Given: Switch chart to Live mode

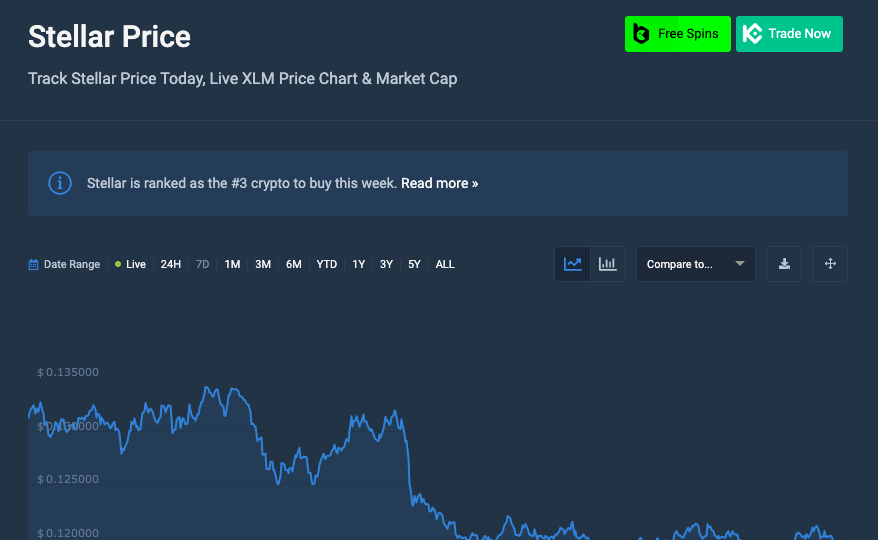Looking at the screenshot, I should [x=130, y=264].
